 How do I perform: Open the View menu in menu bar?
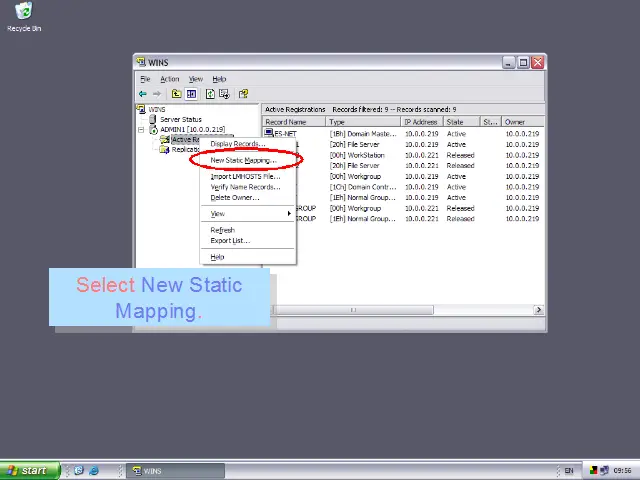click(x=196, y=79)
